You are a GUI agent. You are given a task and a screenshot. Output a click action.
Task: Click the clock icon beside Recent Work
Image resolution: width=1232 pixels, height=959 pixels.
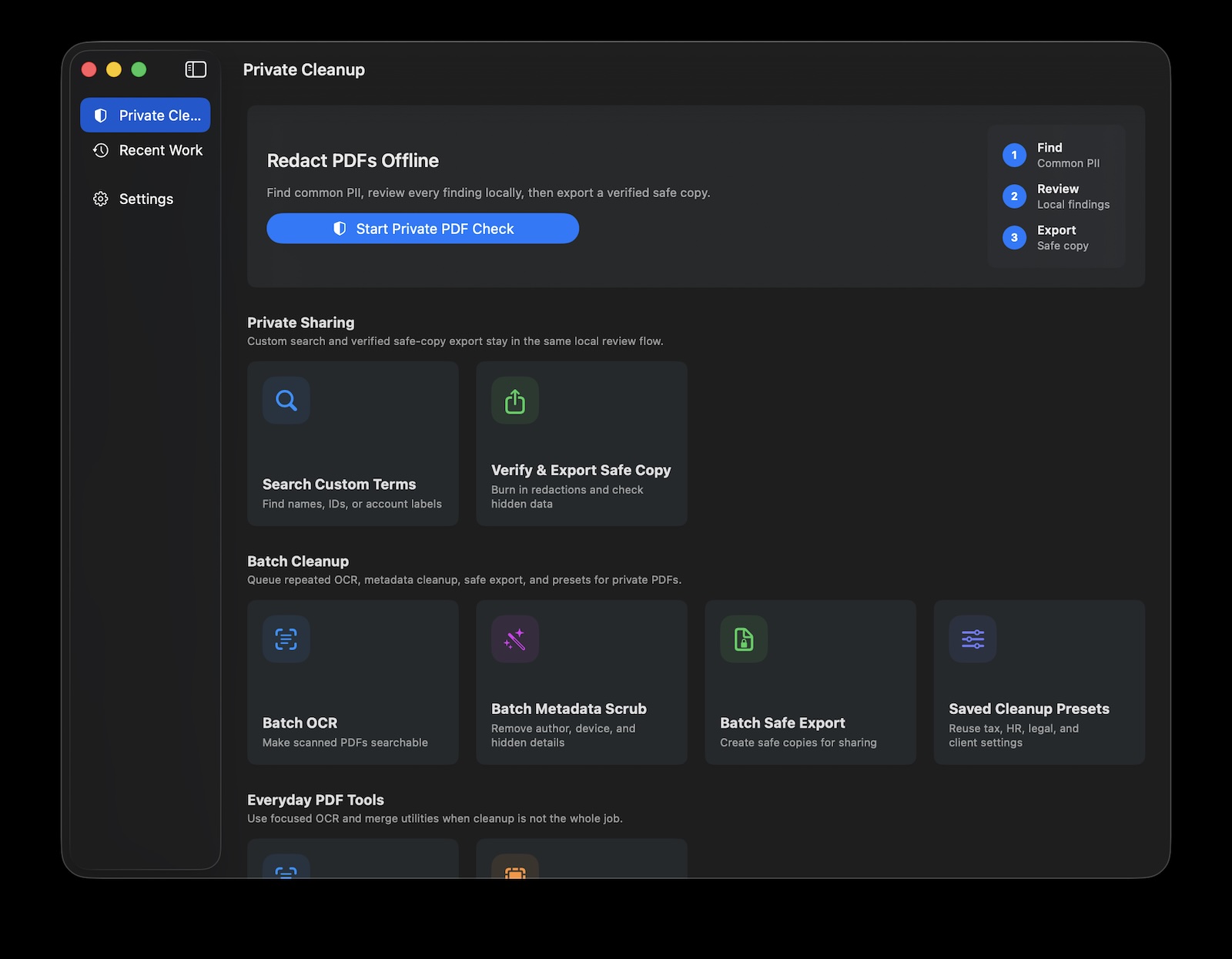tap(100, 150)
